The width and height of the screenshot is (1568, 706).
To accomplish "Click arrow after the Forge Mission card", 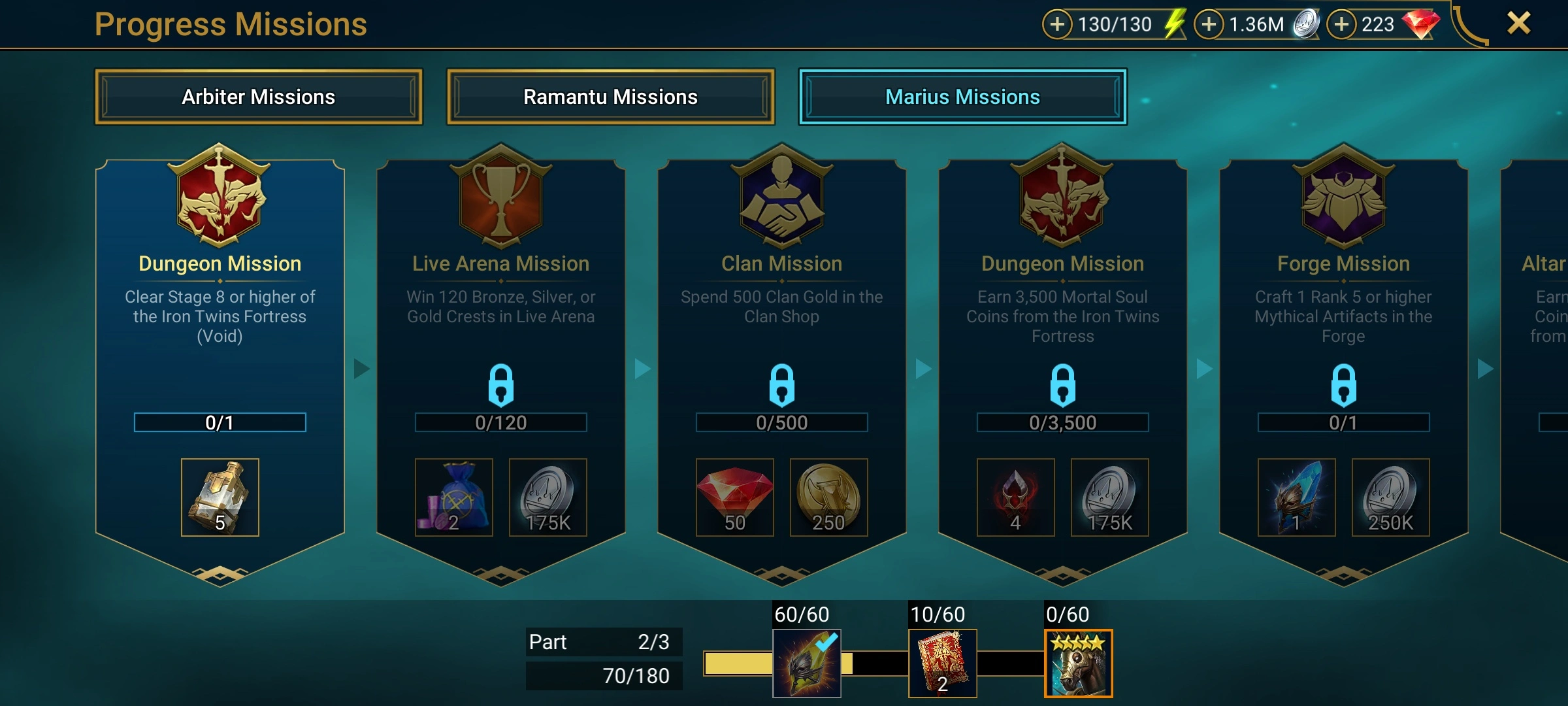I will pyautogui.click(x=1485, y=369).
